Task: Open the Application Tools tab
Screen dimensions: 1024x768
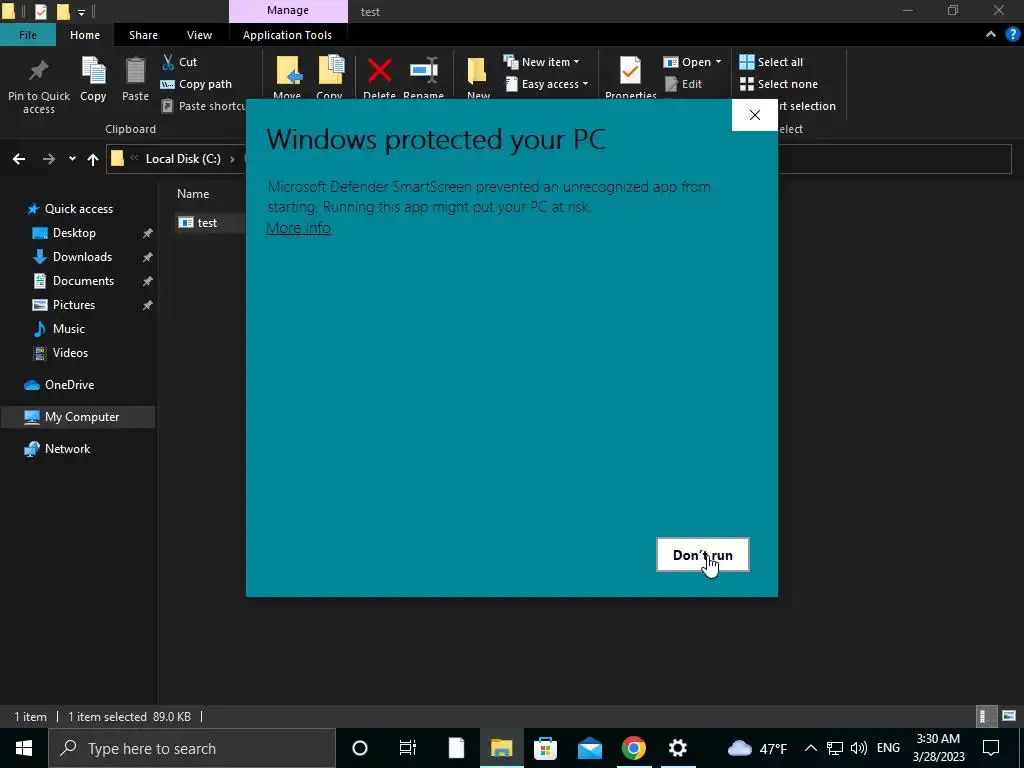Action: [287, 35]
